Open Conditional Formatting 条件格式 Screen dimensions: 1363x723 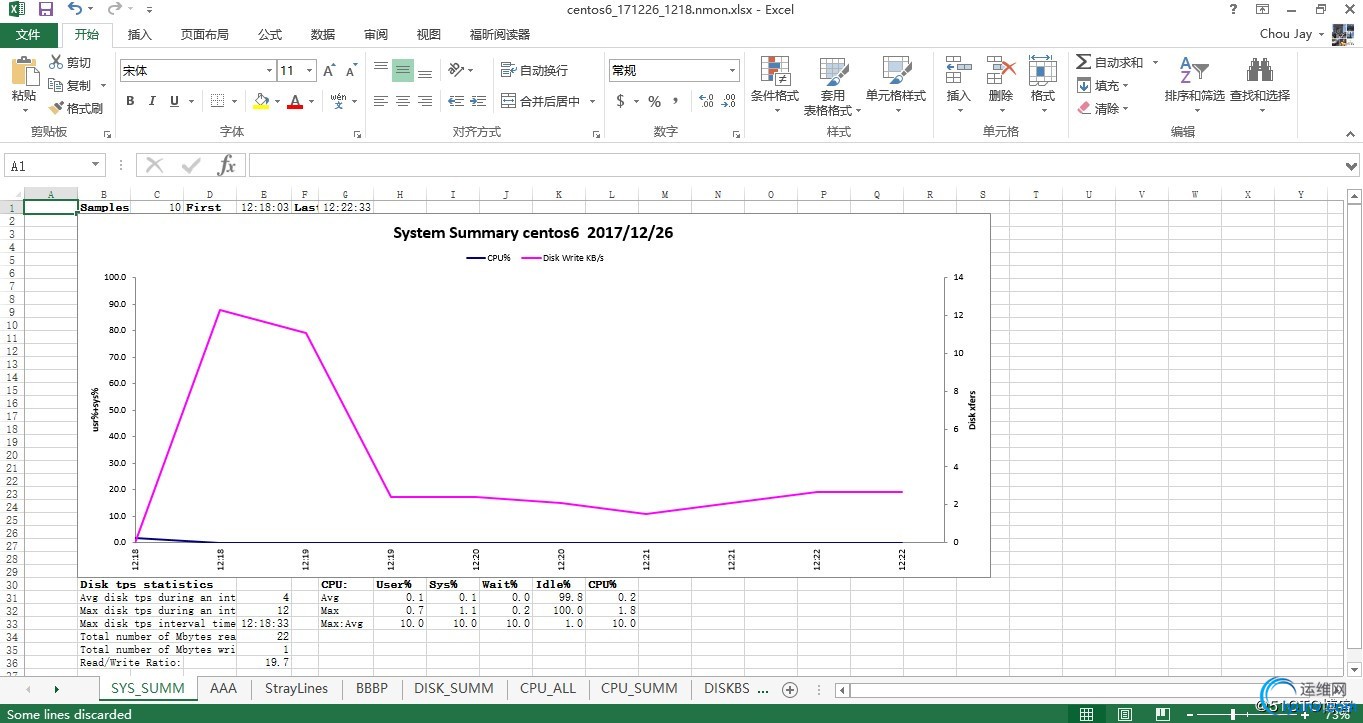[775, 84]
